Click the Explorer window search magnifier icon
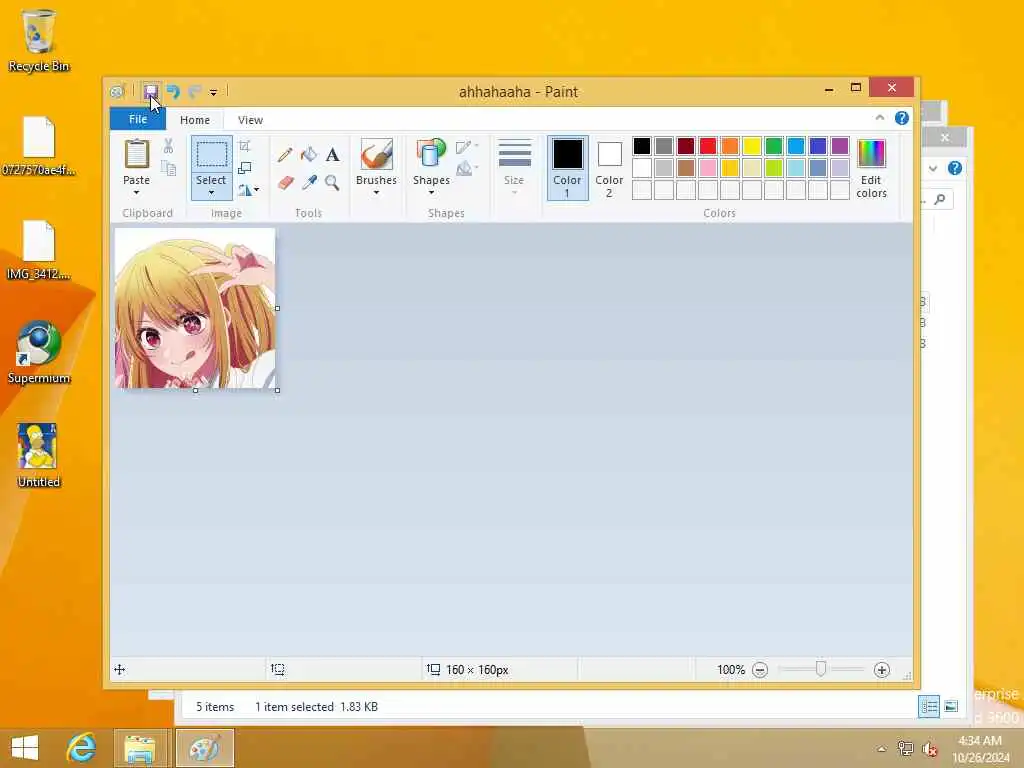1024x768 pixels. pyautogui.click(x=940, y=199)
